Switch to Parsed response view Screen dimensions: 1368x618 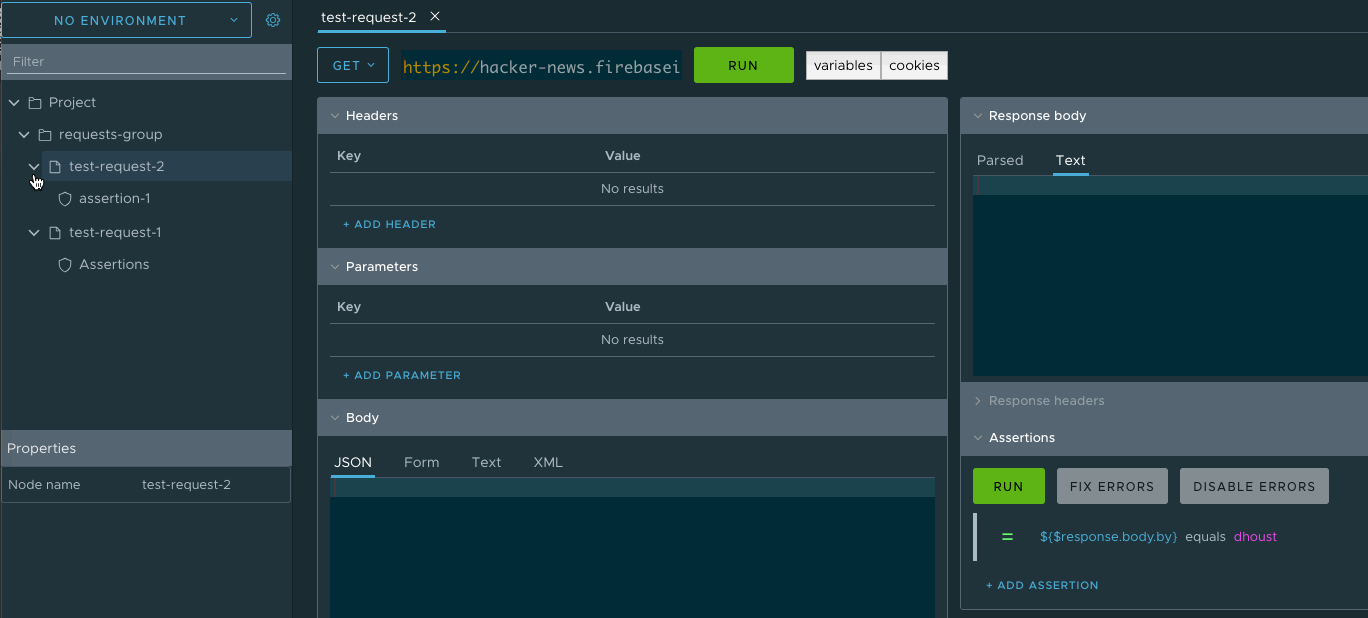point(1000,160)
